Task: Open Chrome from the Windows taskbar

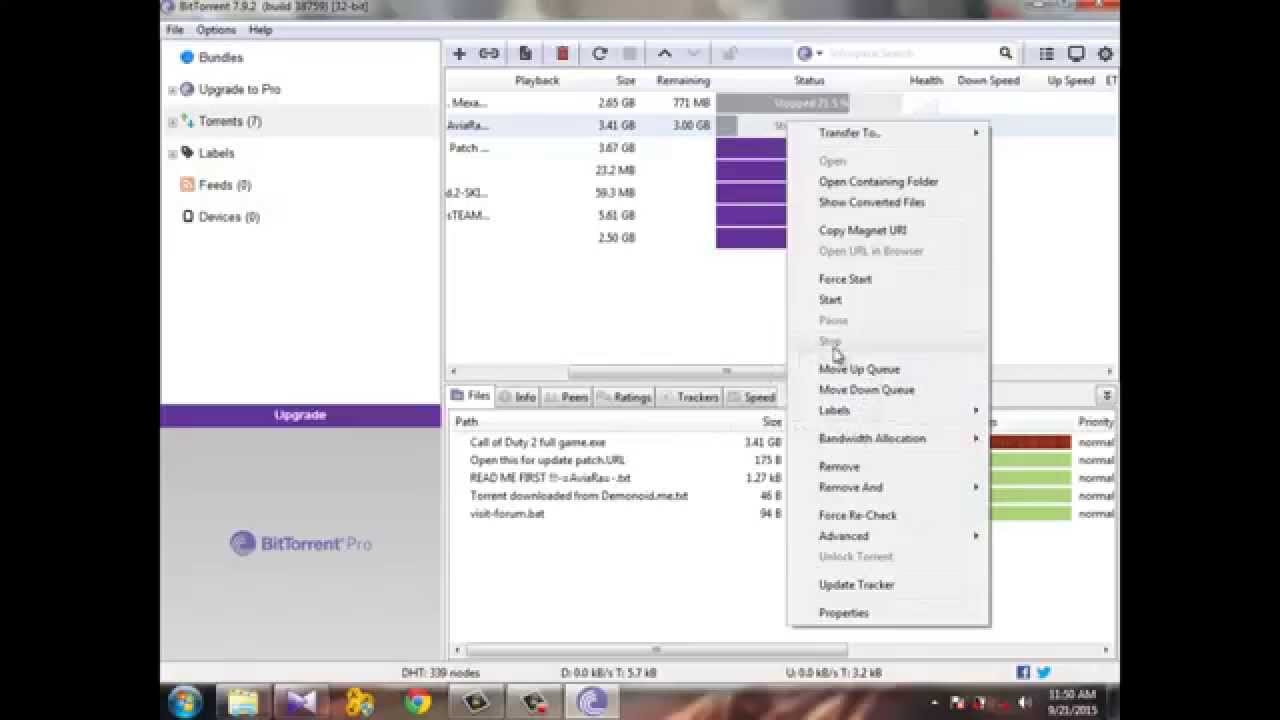Action: click(417, 702)
